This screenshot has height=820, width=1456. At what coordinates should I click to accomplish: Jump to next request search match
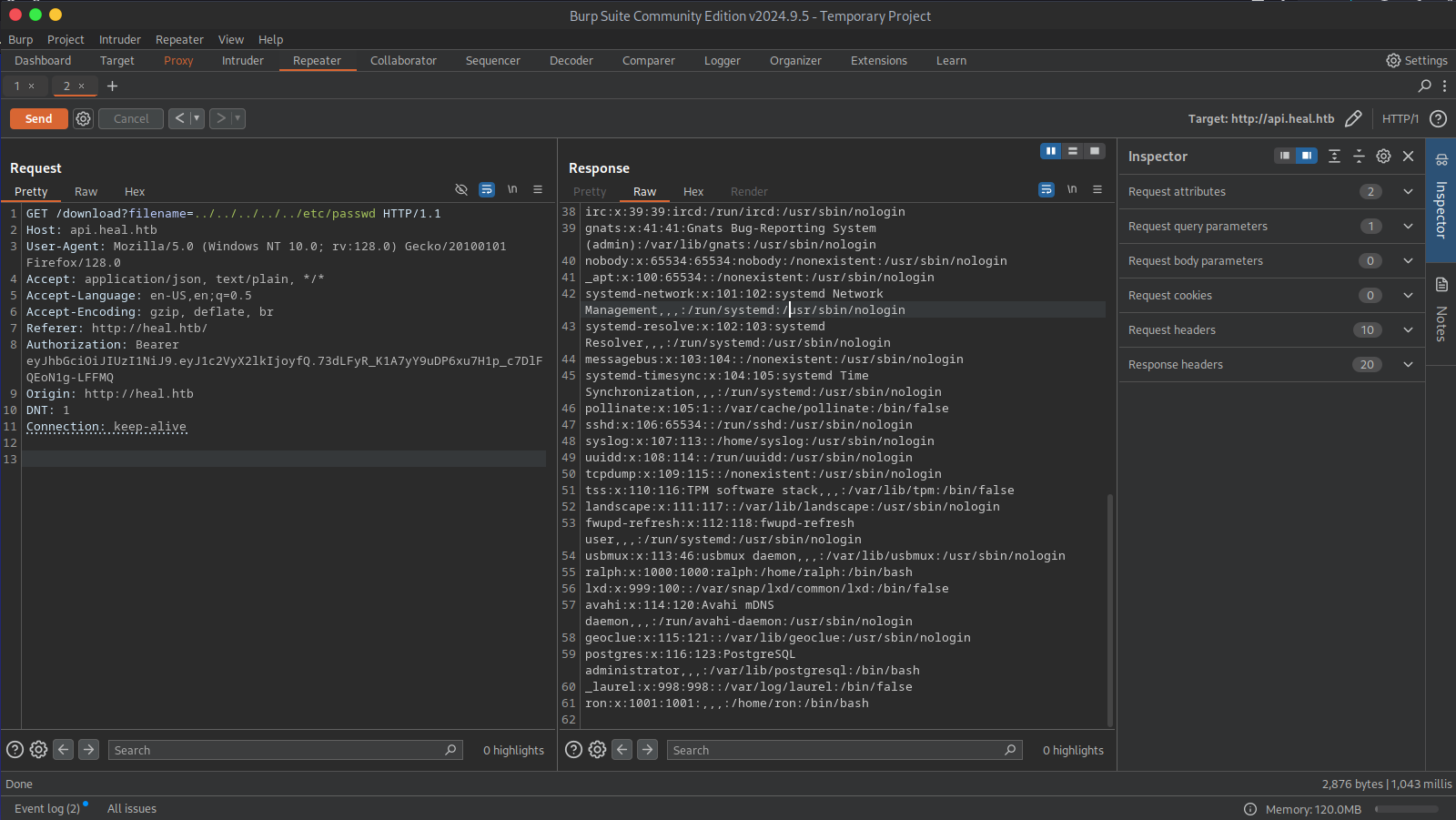(88, 750)
